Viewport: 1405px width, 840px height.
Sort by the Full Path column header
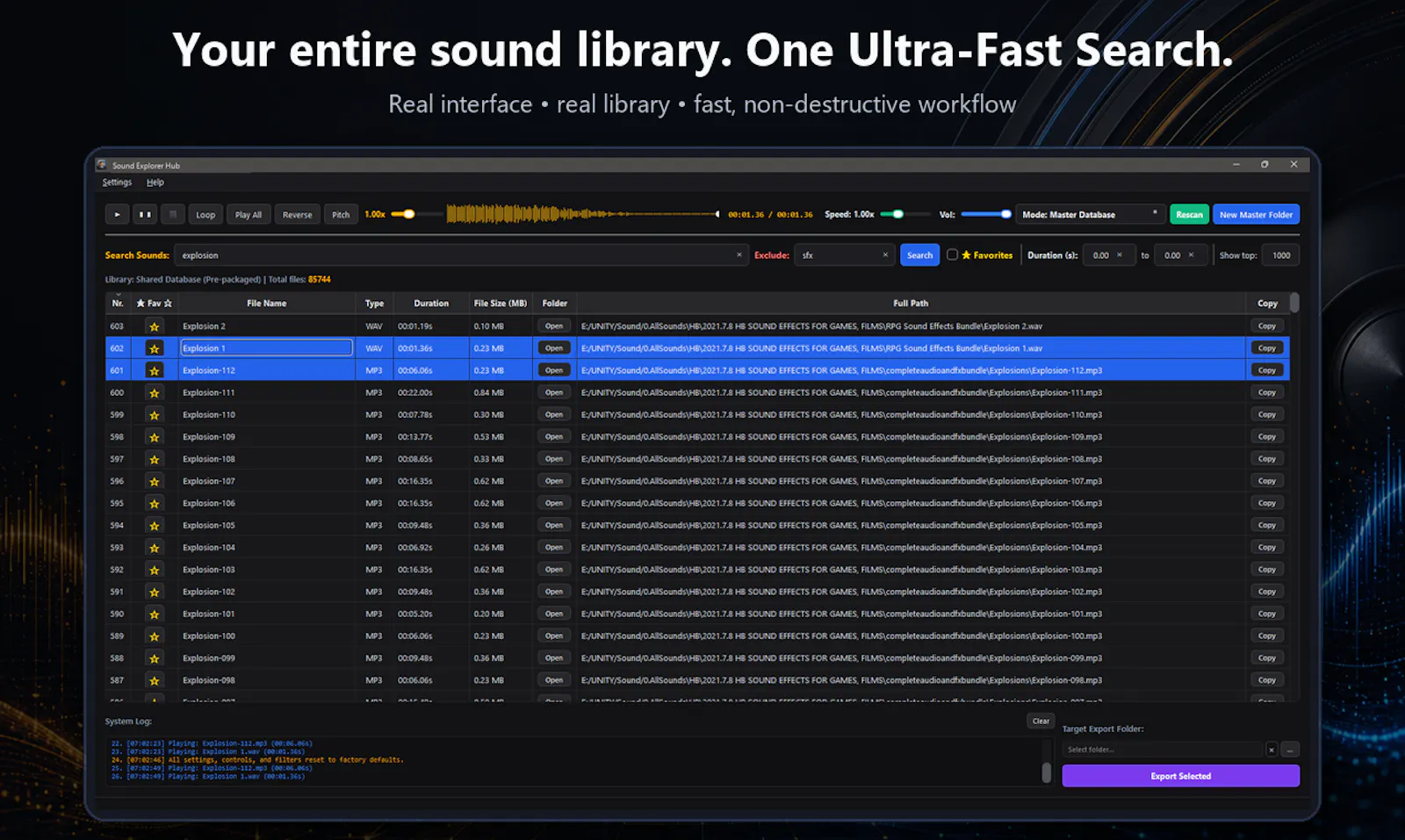[911, 303]
